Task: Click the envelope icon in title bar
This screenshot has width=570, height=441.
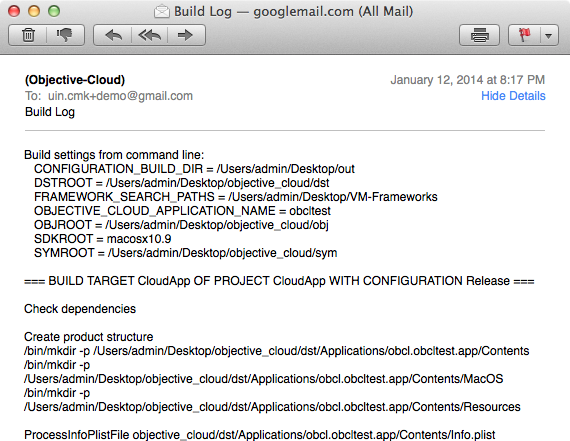Action: pyautogui.click(x=162, y=12)
